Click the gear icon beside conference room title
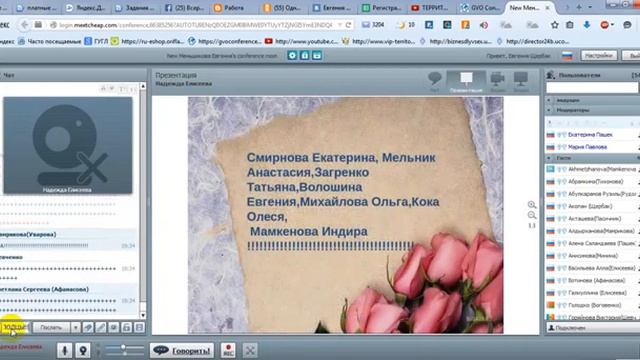 tap(292, 56)
